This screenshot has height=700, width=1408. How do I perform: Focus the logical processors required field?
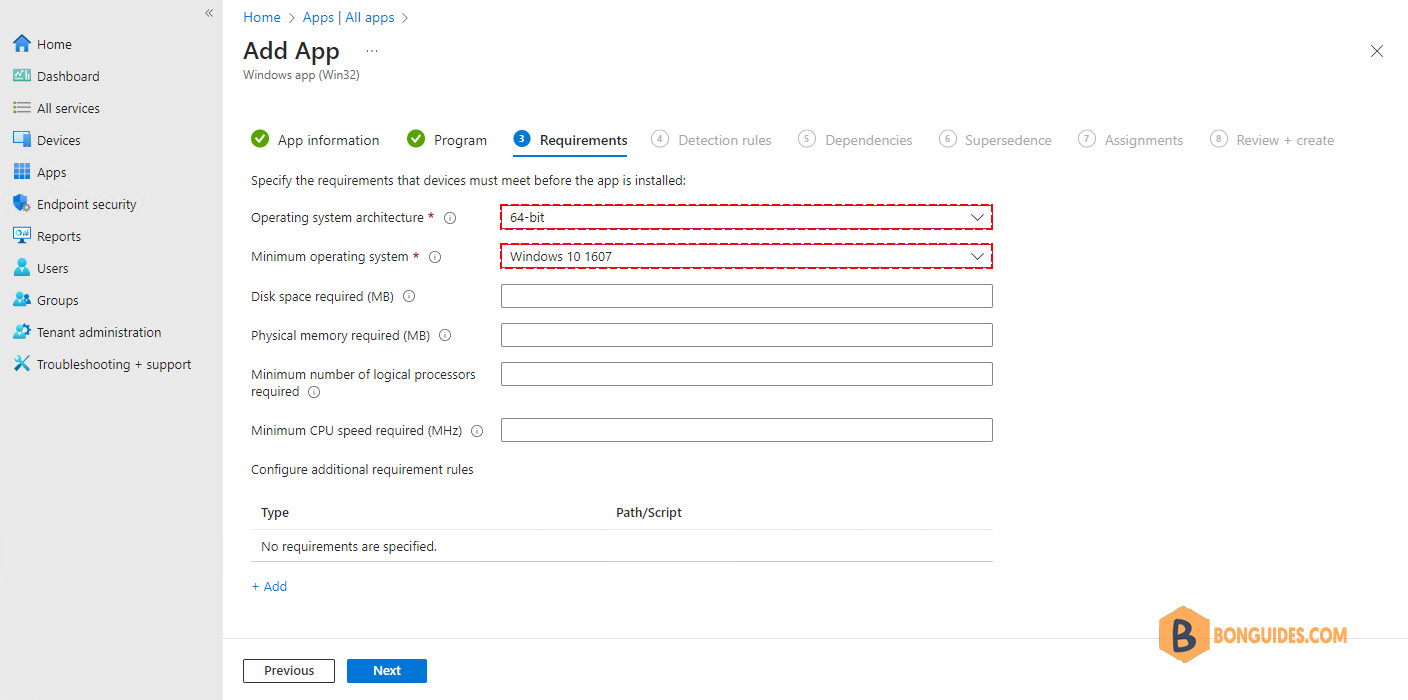(x=746, y=374)
